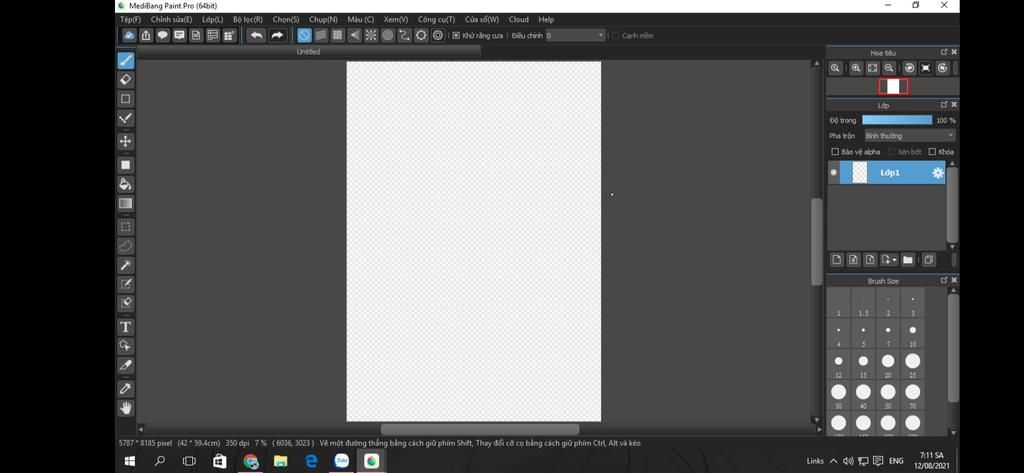Check the Khóa lock checkbox
1024x473 pixels.
pos(932,152)
